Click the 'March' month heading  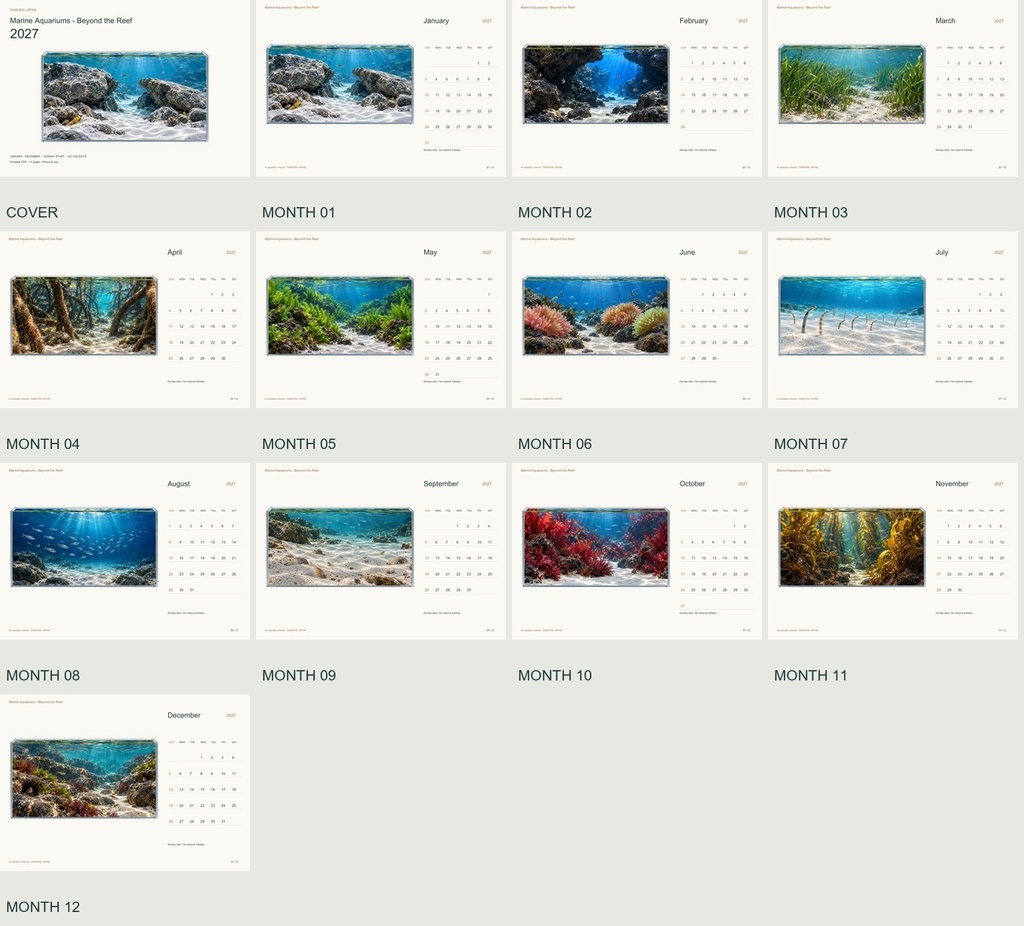click(x=945, y=21)
